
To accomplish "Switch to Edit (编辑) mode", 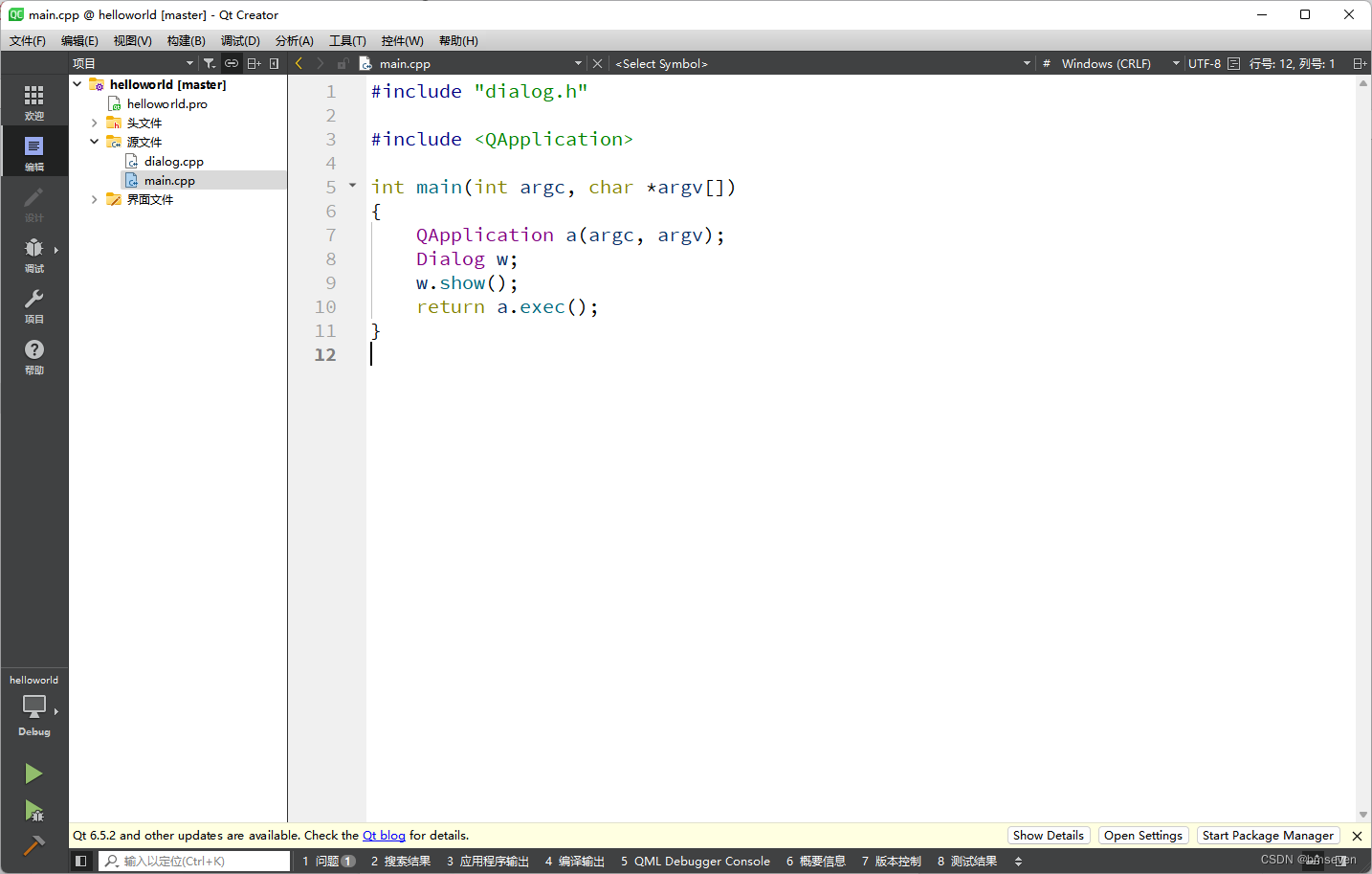I will click(33, 152).
